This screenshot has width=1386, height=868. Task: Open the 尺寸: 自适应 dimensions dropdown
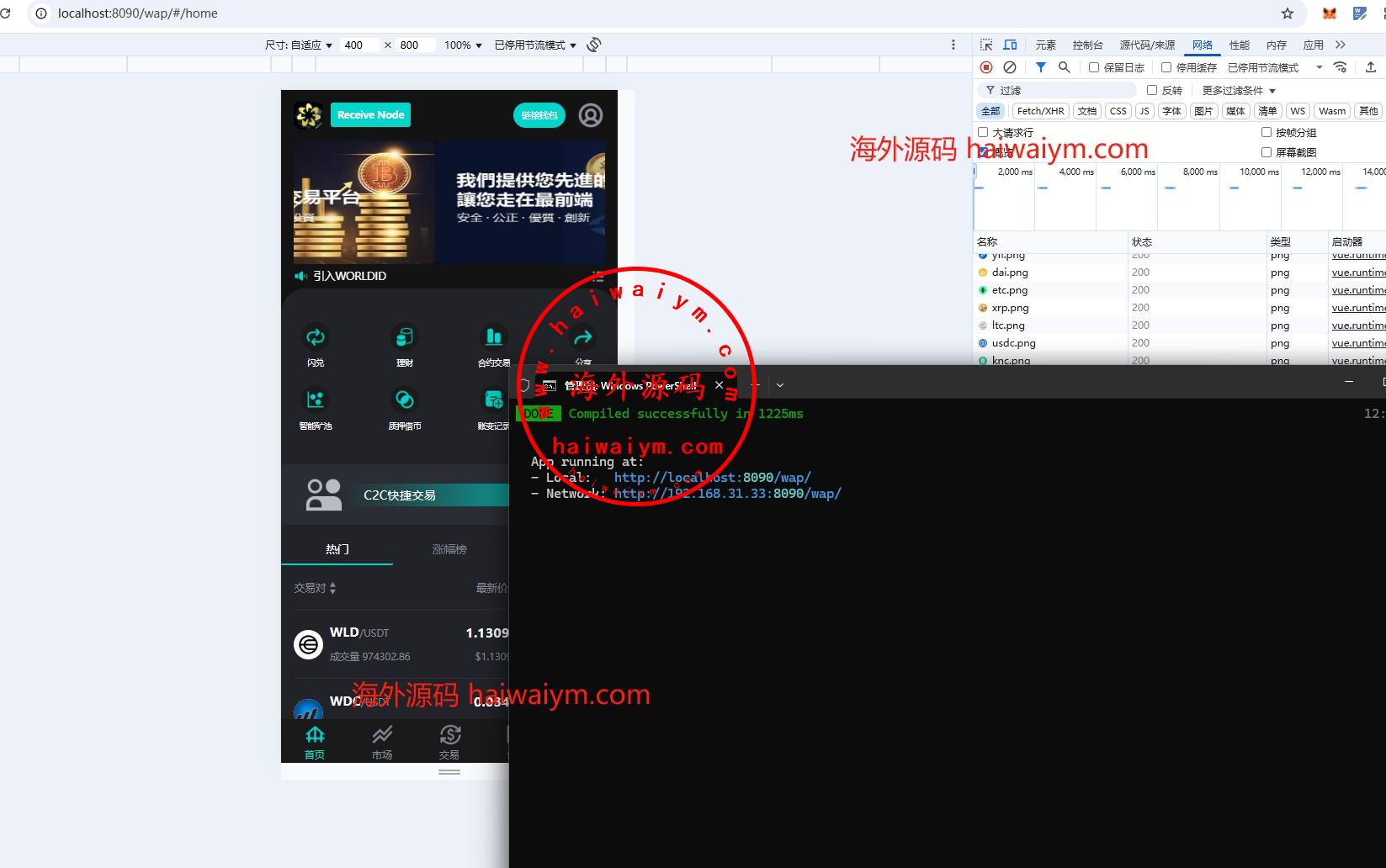coord(299,45)
